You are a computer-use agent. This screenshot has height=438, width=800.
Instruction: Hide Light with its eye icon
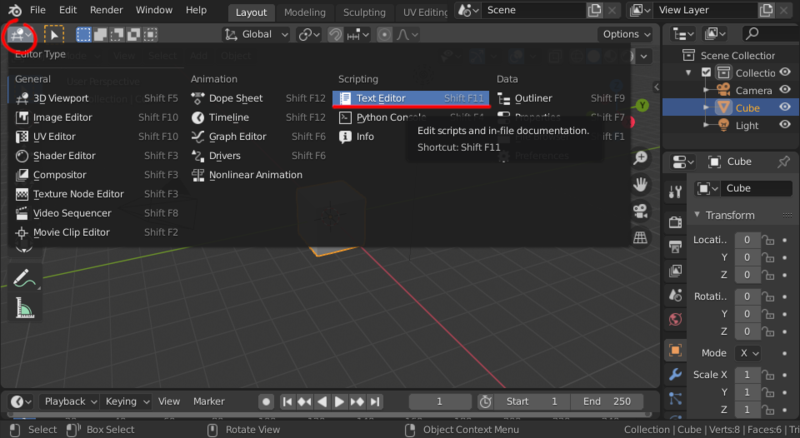pyautogui.click(x=785, y=125)
